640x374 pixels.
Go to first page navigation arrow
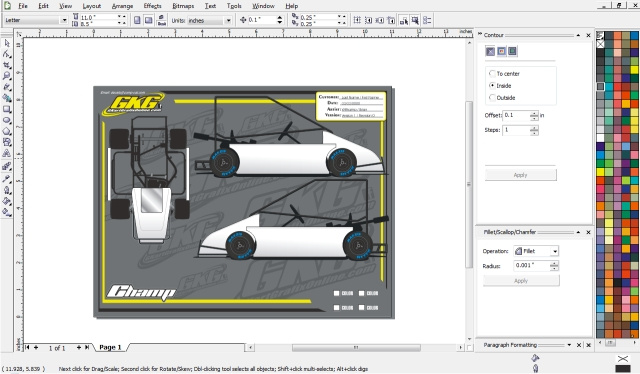click(27, 347)
